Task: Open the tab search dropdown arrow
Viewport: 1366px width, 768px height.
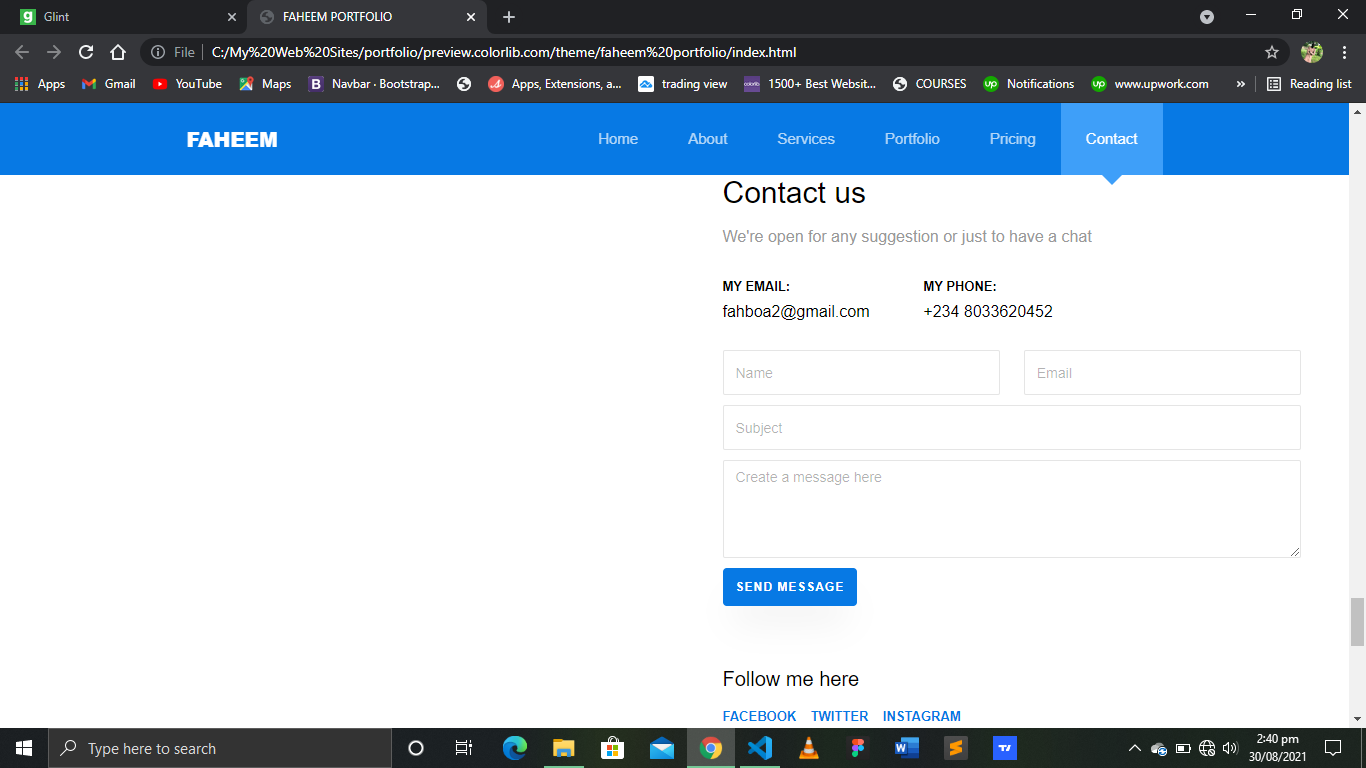Action: coord(1207,17)
